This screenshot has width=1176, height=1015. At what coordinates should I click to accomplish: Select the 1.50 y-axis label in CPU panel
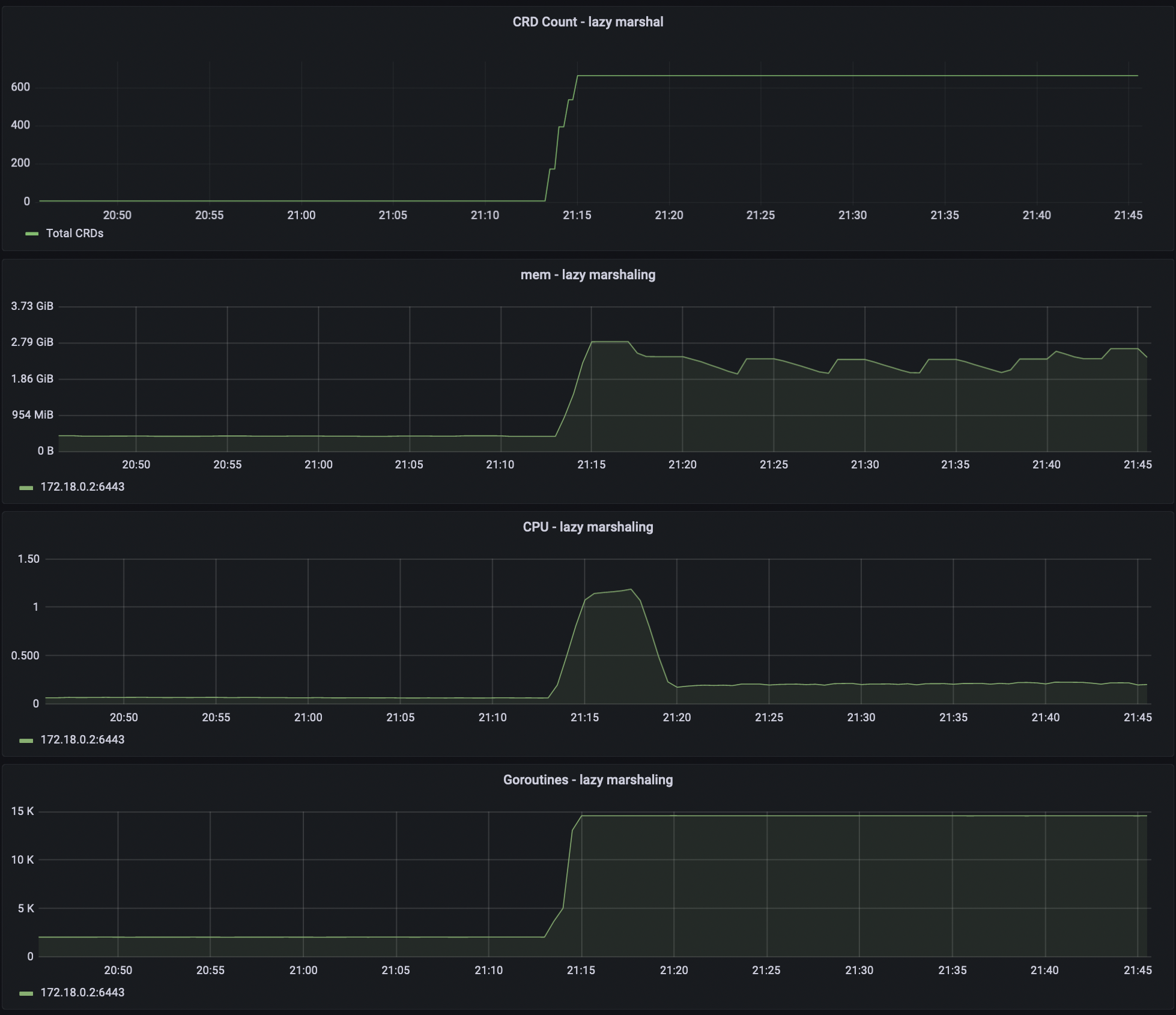[x=29, y=559]
